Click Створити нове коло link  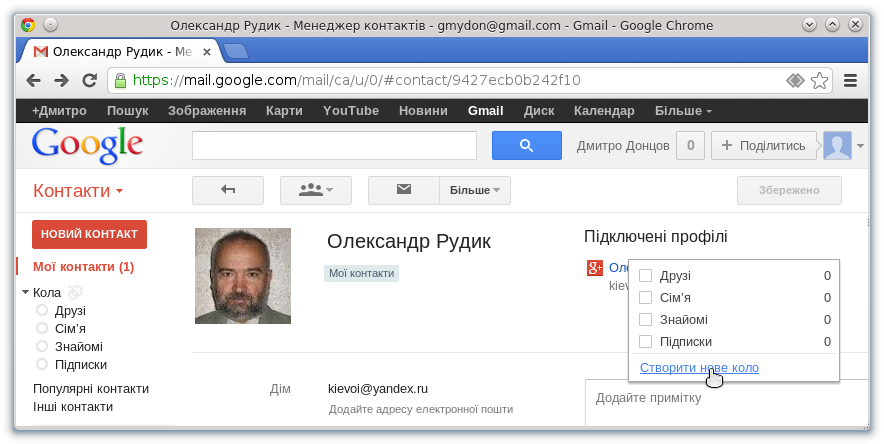coord(699,368)
